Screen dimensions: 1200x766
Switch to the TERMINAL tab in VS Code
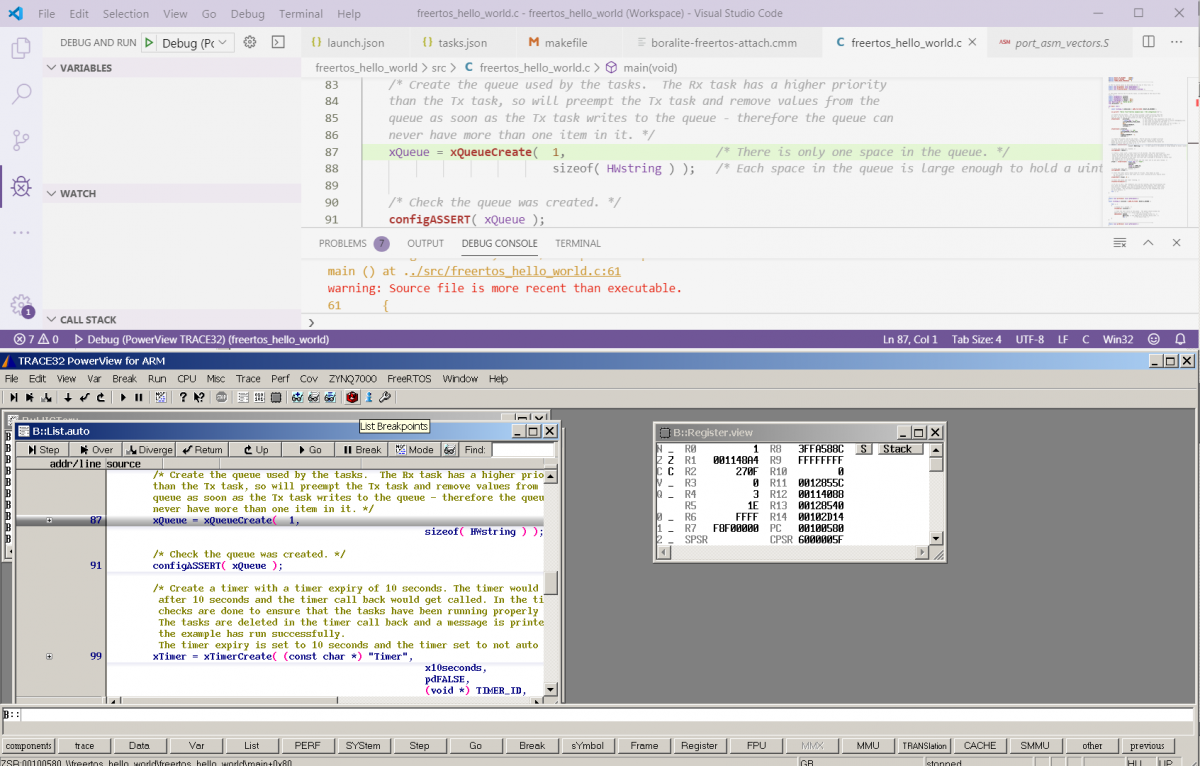(577, 243)
